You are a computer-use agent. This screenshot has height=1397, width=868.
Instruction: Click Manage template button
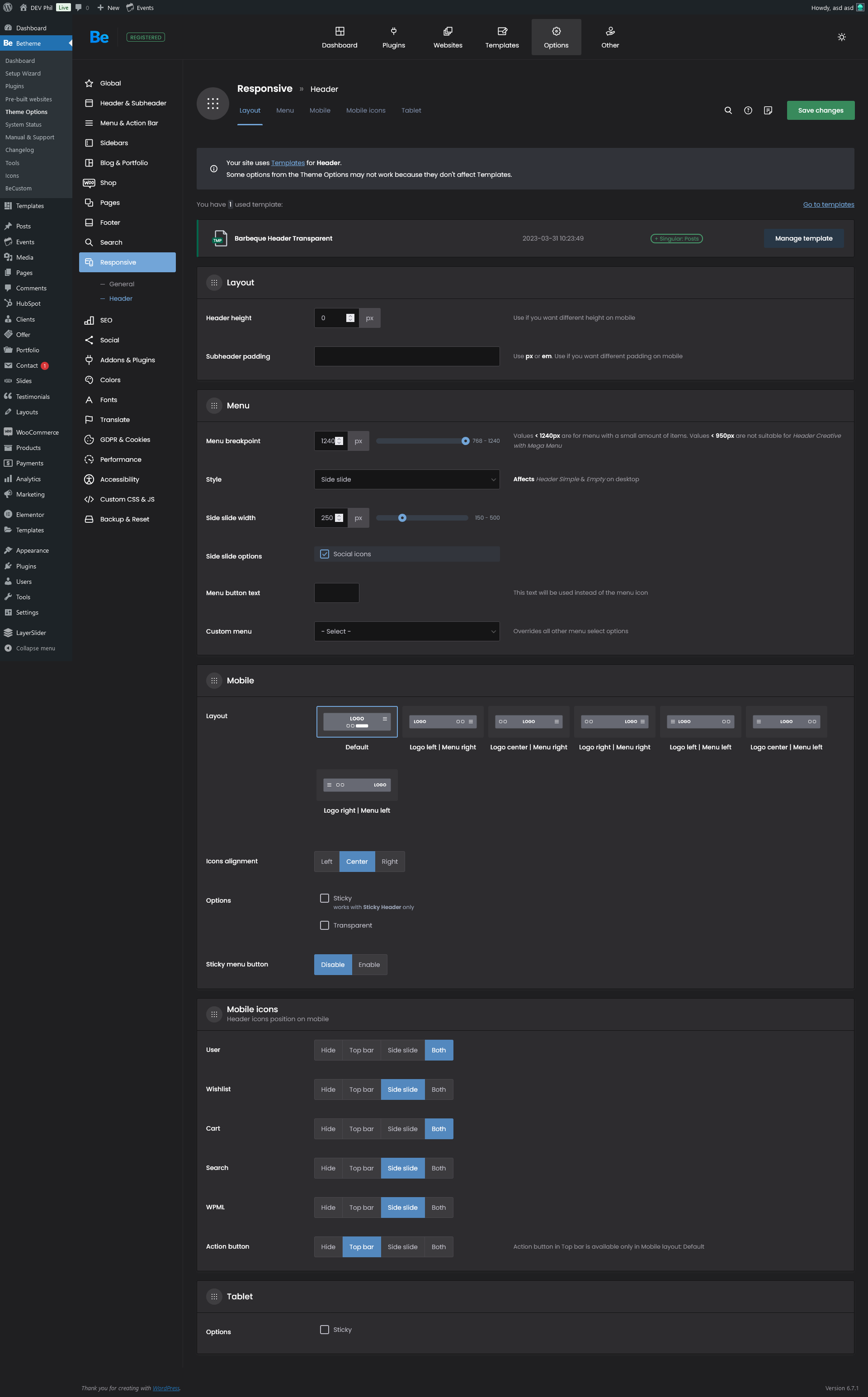click(x=803, y=238)
